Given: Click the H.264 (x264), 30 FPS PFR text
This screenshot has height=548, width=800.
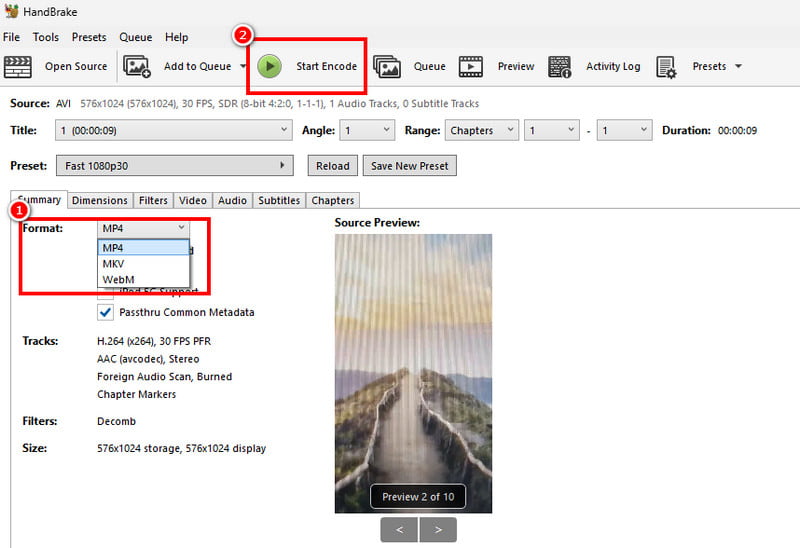Looking at the screenshot, I should [154, 341].
